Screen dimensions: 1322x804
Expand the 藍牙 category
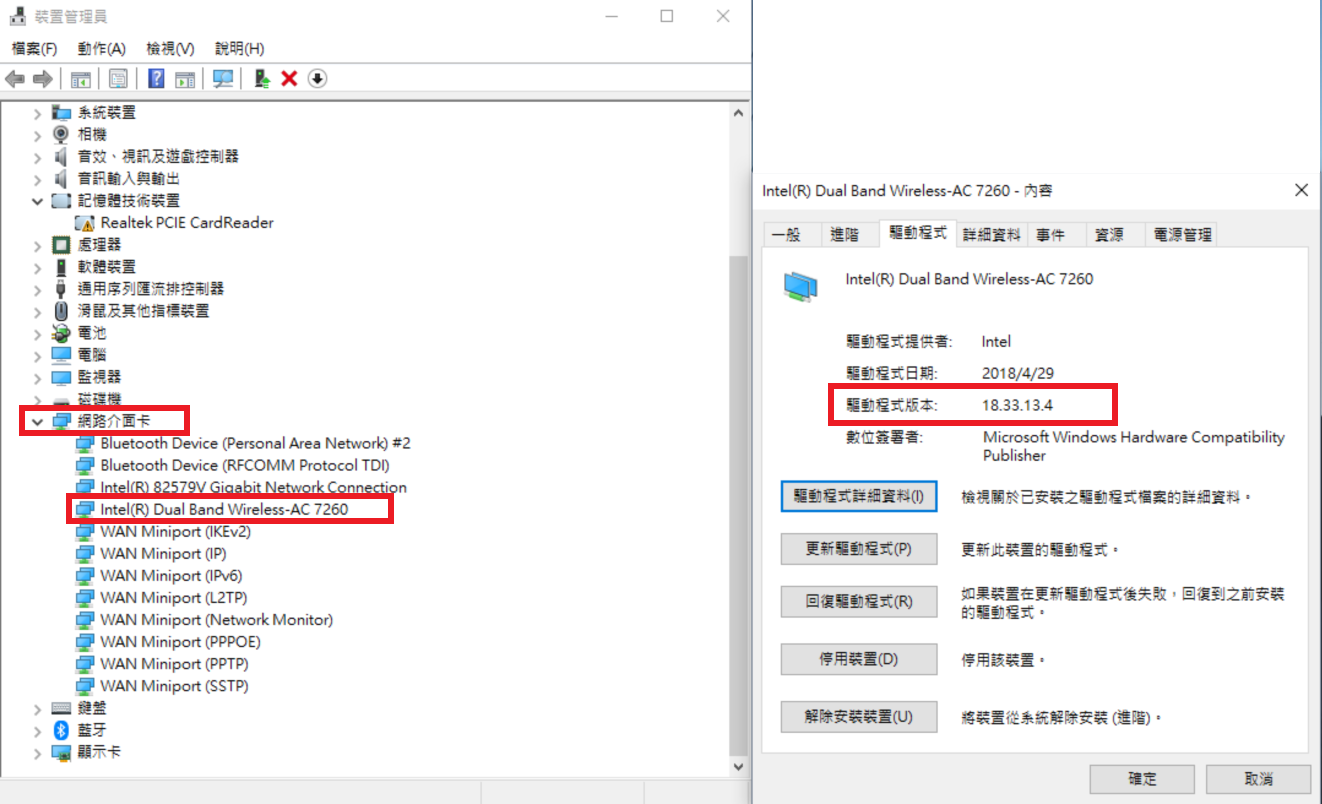[38, 731]
